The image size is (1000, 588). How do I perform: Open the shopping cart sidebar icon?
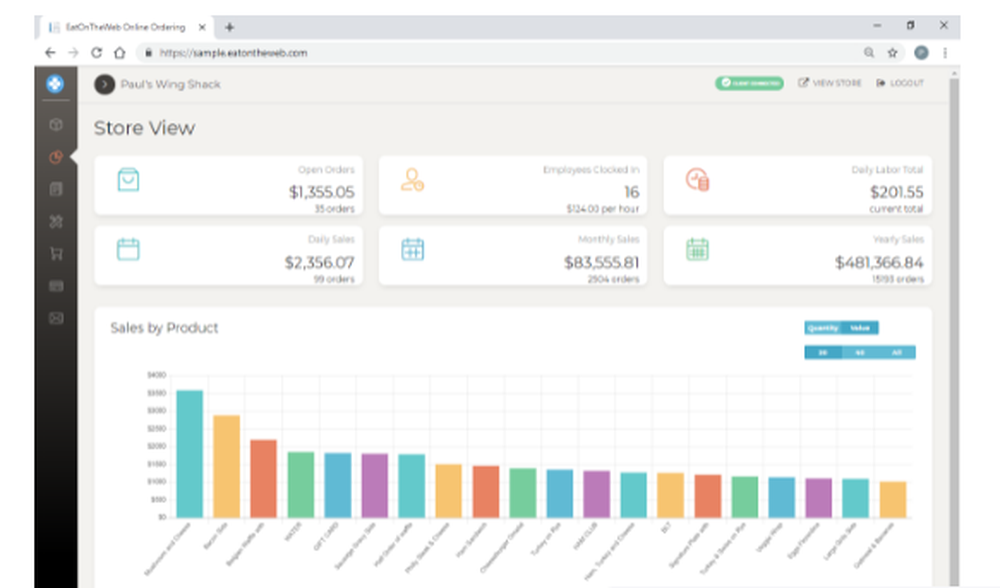point(56,254)
